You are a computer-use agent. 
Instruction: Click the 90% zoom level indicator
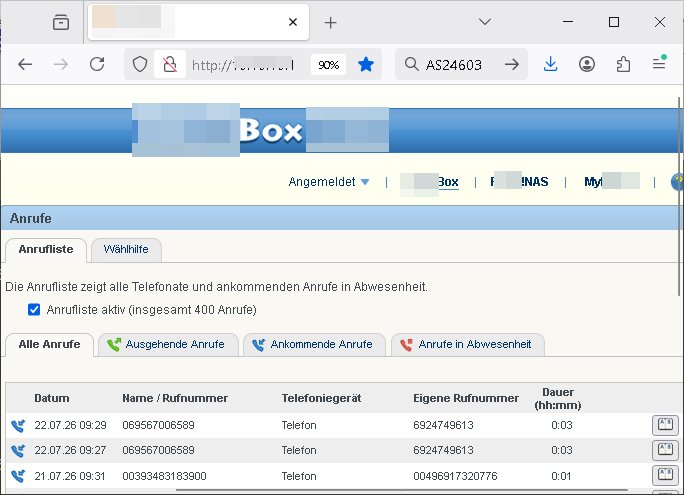pyautogui.click(x=328, y=65)
